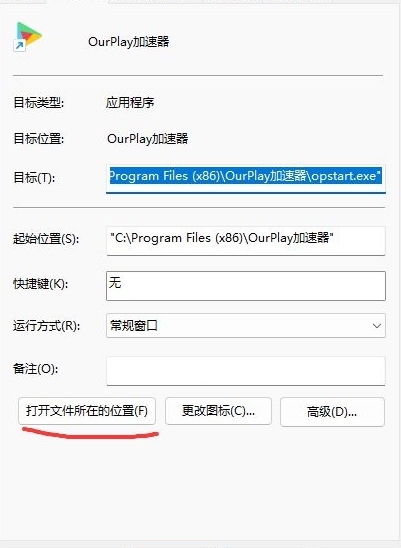
Task: Expand the run mode dropdown chevron arrow
Action: [x=377, y=326]
